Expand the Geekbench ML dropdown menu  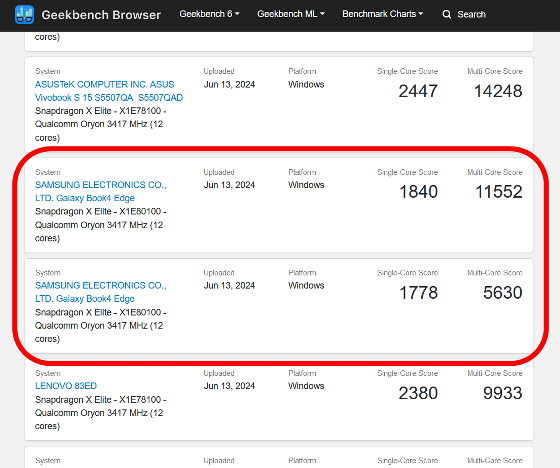click(291, 14)
